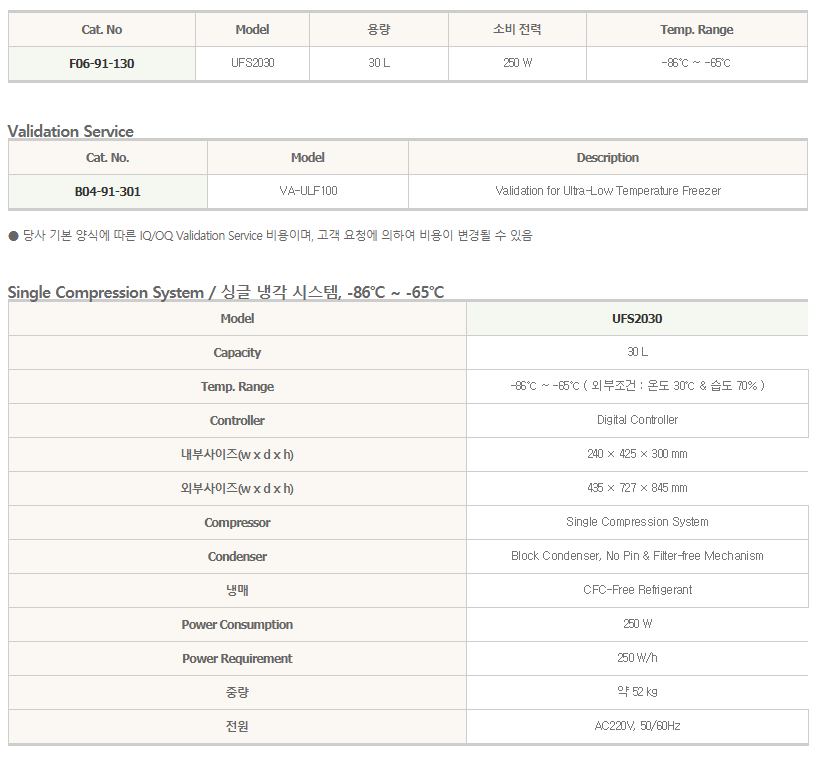The height and width of the screenshot is (757, 817).
Task: Click the Single Compression System section heading
Action: point(226,292)
